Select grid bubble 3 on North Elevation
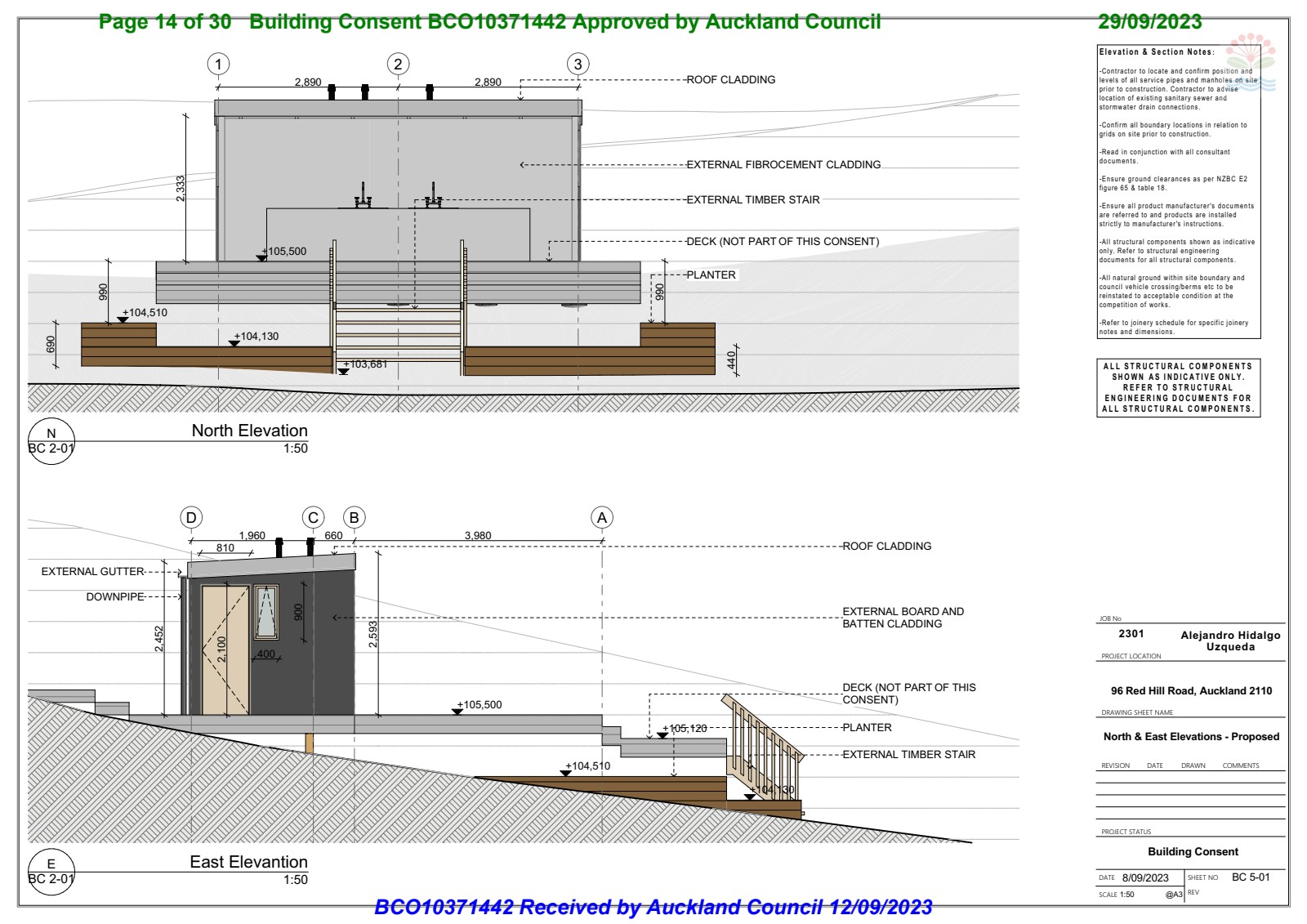This screenshot has width=1307, height=924. pos(578,64)
